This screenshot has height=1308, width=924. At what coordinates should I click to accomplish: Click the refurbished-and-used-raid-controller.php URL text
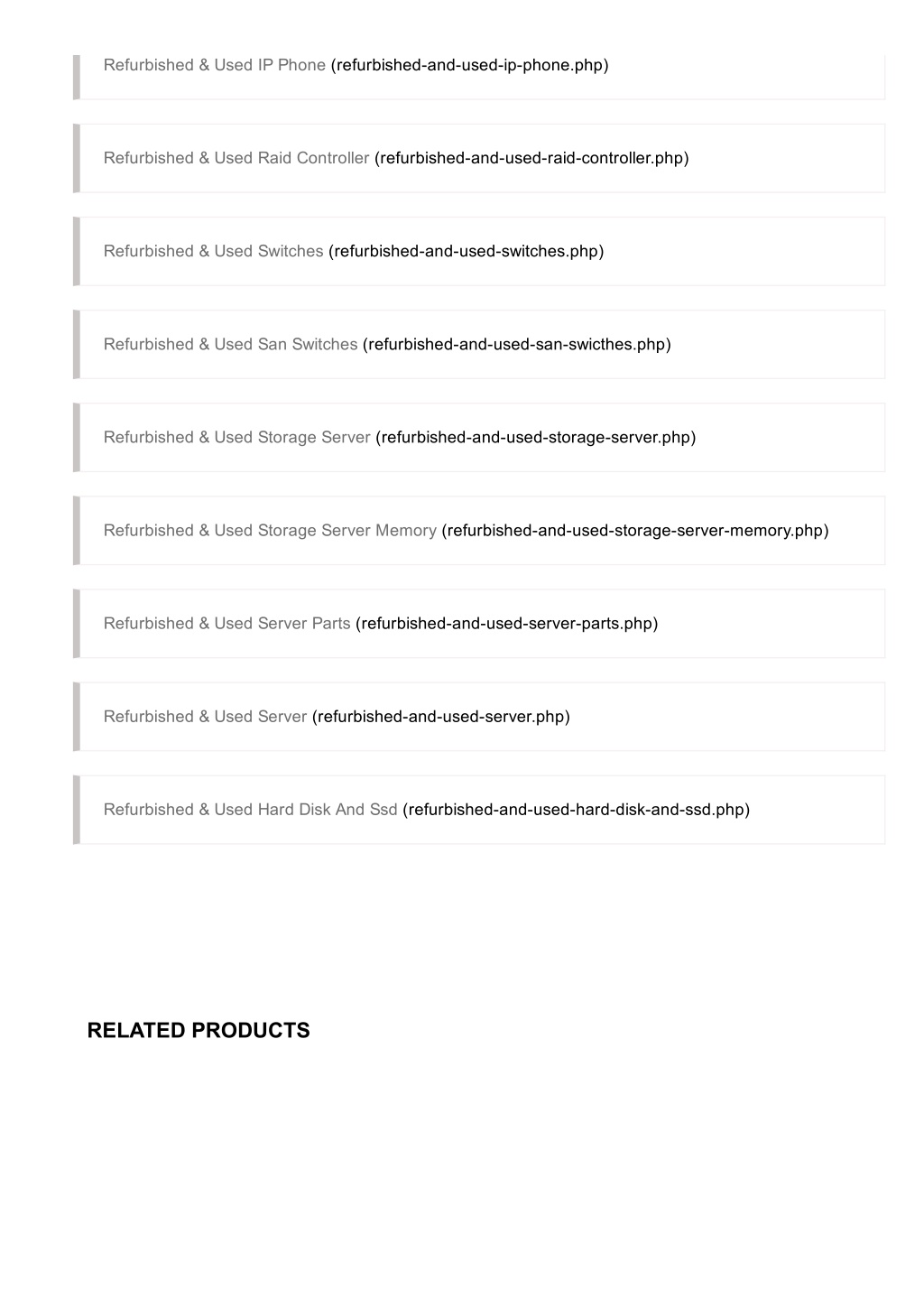531,158
